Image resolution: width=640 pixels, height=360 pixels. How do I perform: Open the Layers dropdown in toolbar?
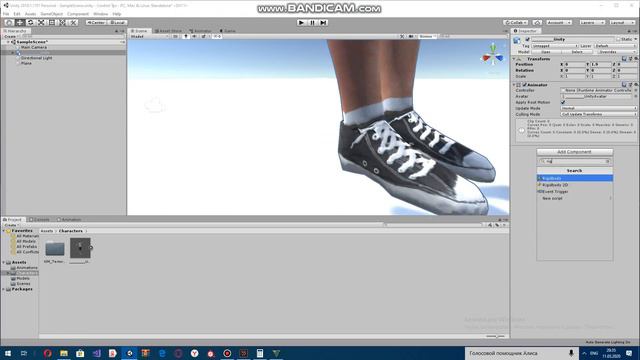(592, 22)
